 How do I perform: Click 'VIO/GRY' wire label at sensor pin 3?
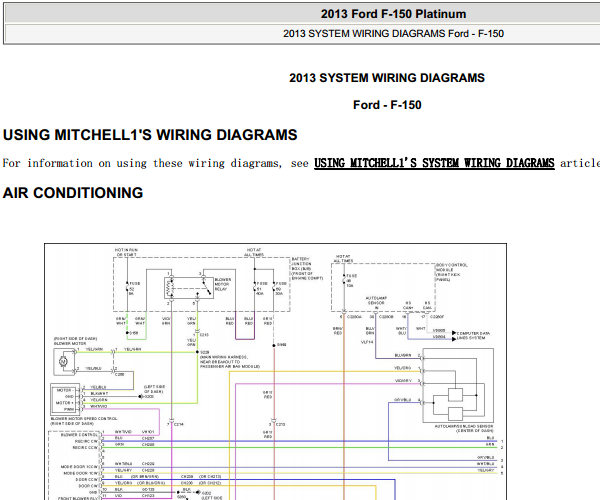[x=403, y=381]
